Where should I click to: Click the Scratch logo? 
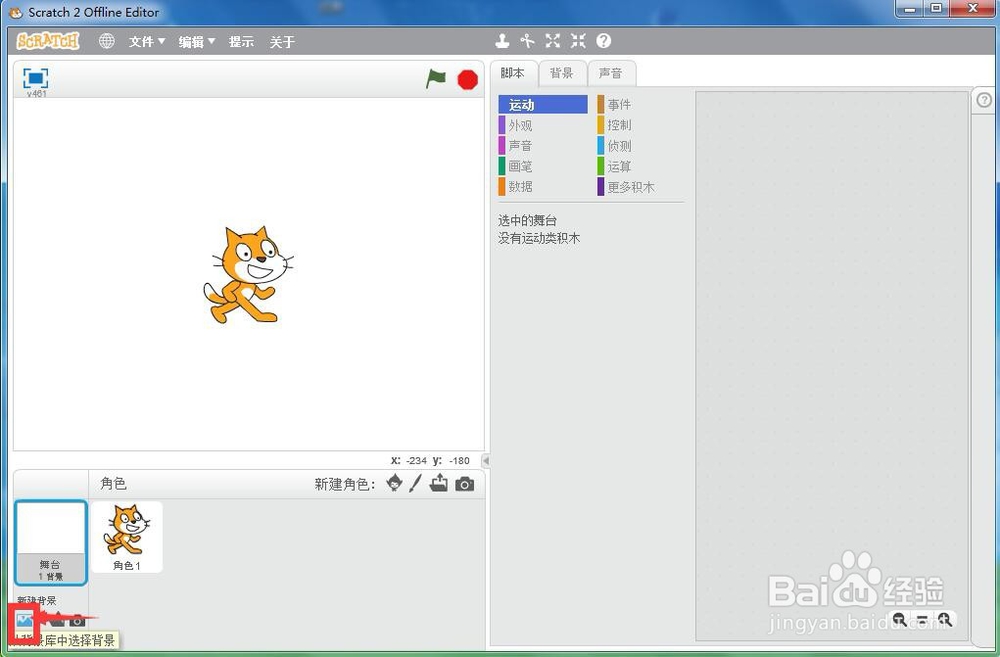(x=48, y=41)
